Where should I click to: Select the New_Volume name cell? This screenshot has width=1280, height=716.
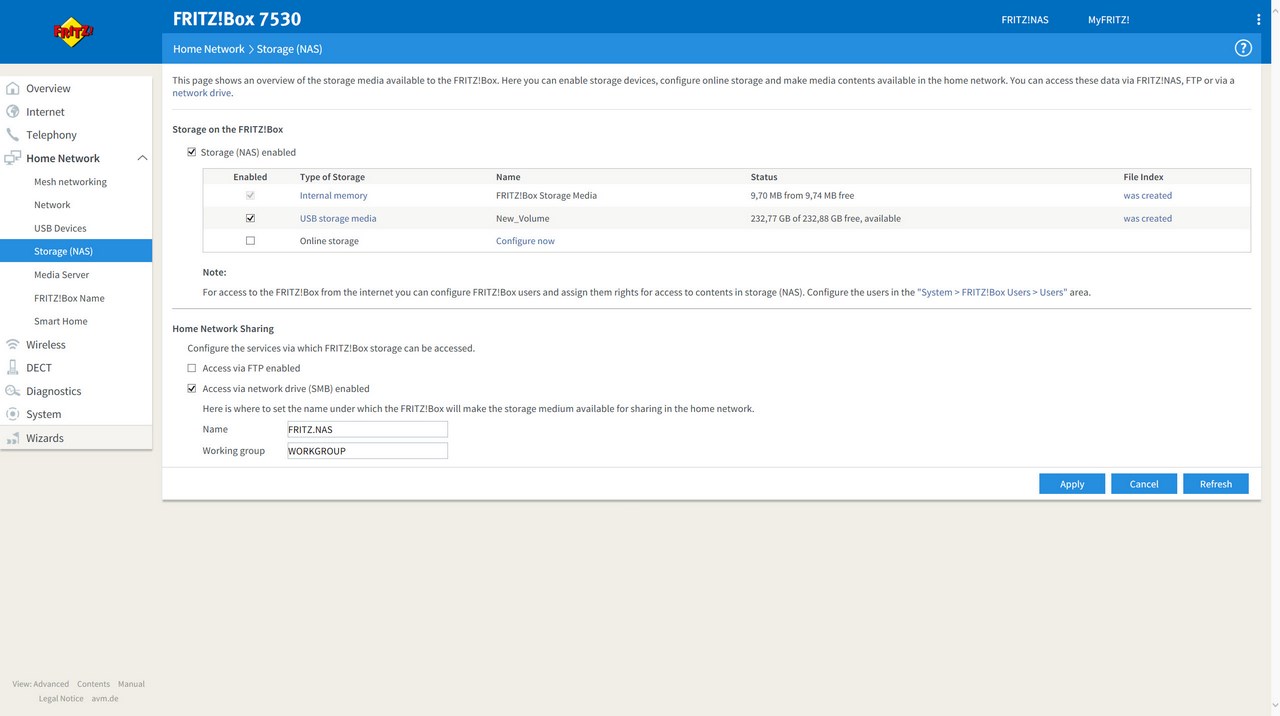click(523, 218)
